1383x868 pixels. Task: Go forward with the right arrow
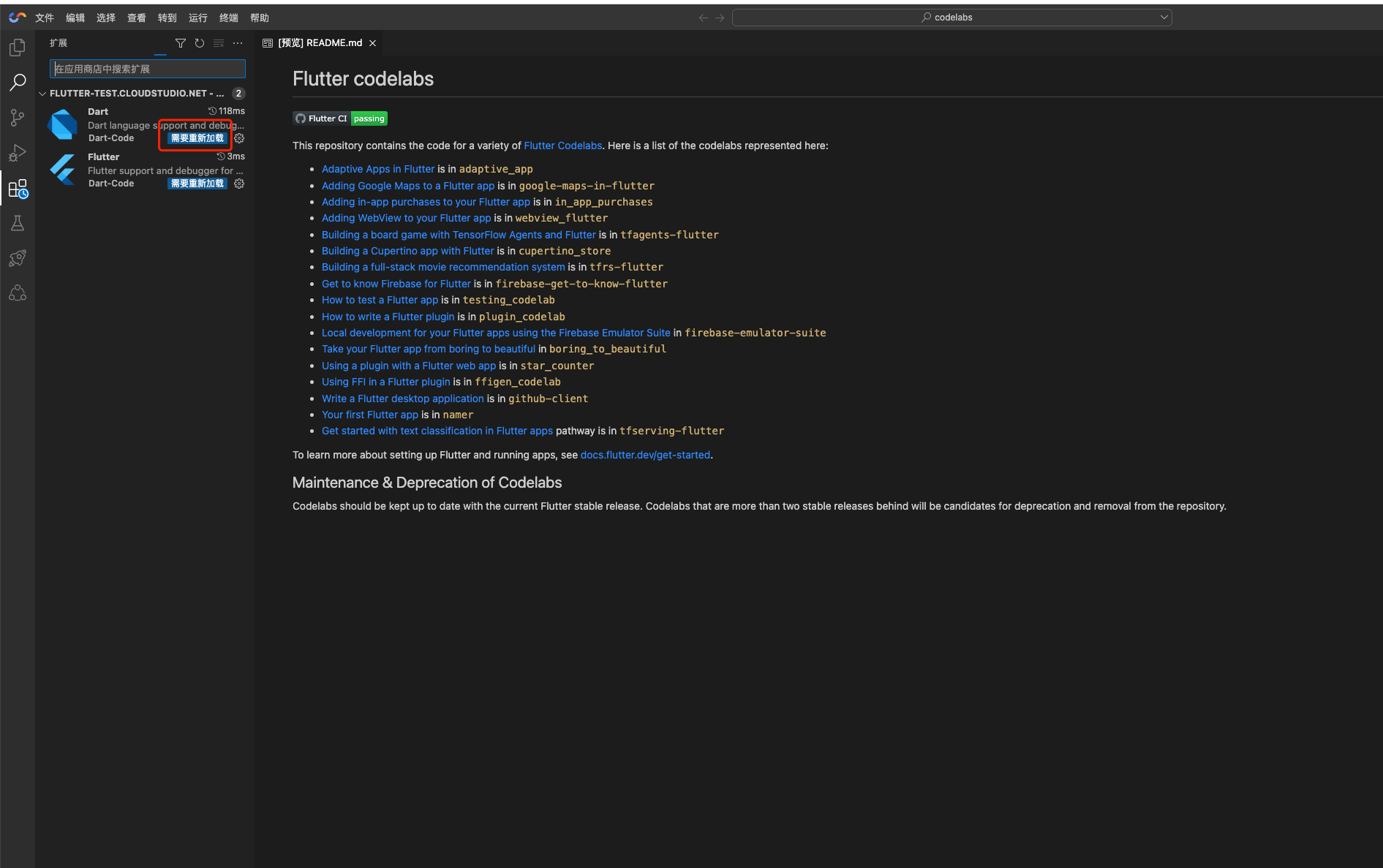click(720, 18)
